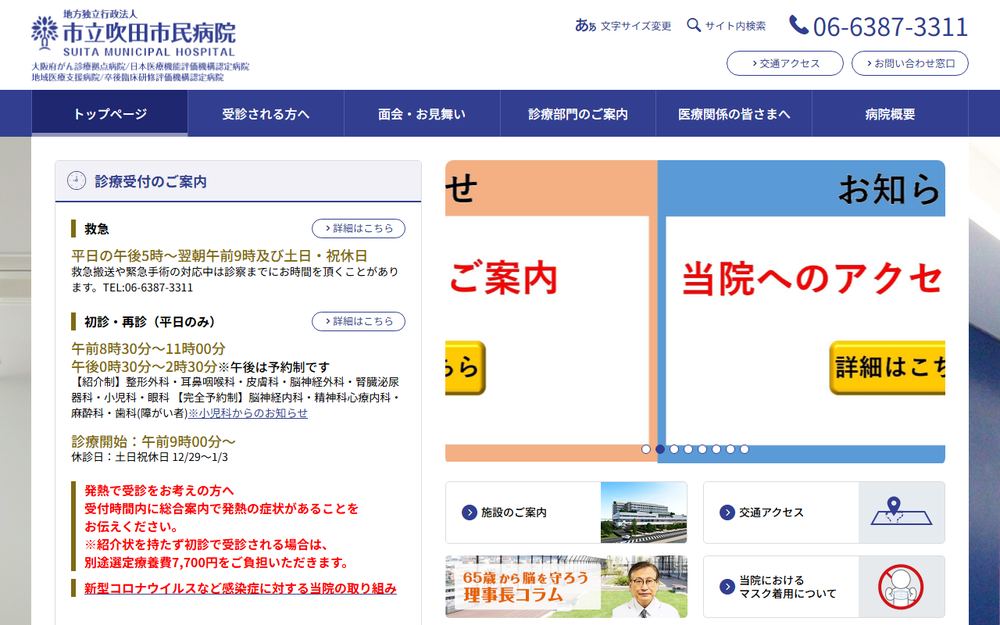Select the eighth carousel dot
The height and width of the screenshot is (625, 1000).
(x=744, y=449)
